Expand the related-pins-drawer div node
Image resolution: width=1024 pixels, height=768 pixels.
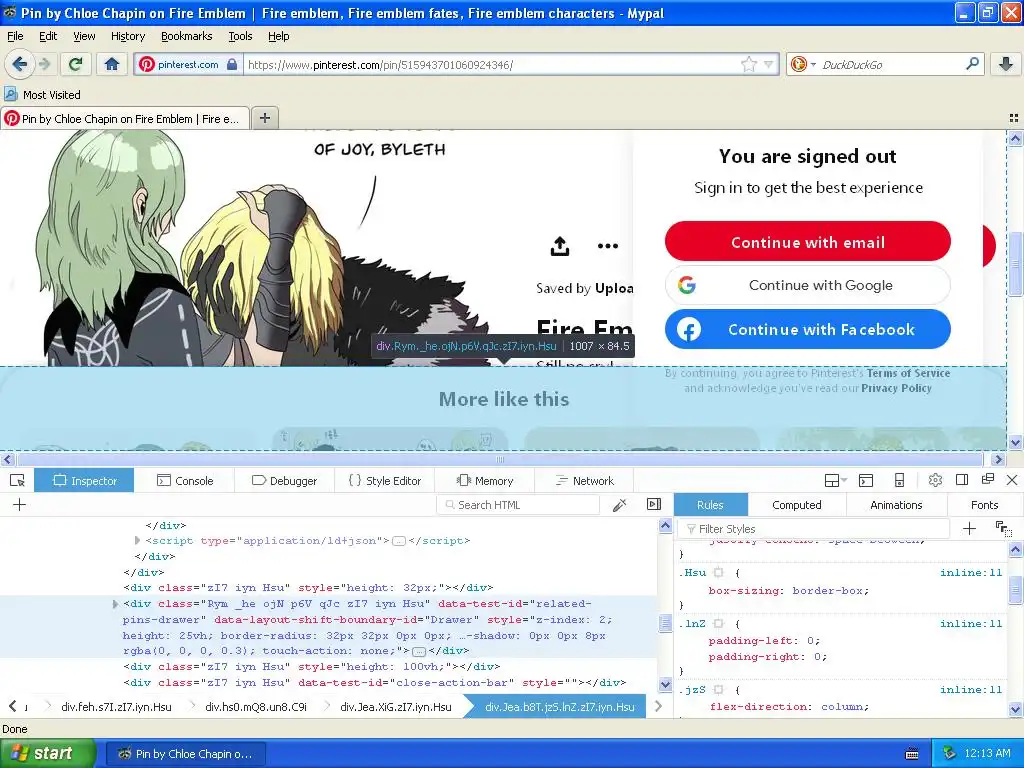tap(115, 604)
